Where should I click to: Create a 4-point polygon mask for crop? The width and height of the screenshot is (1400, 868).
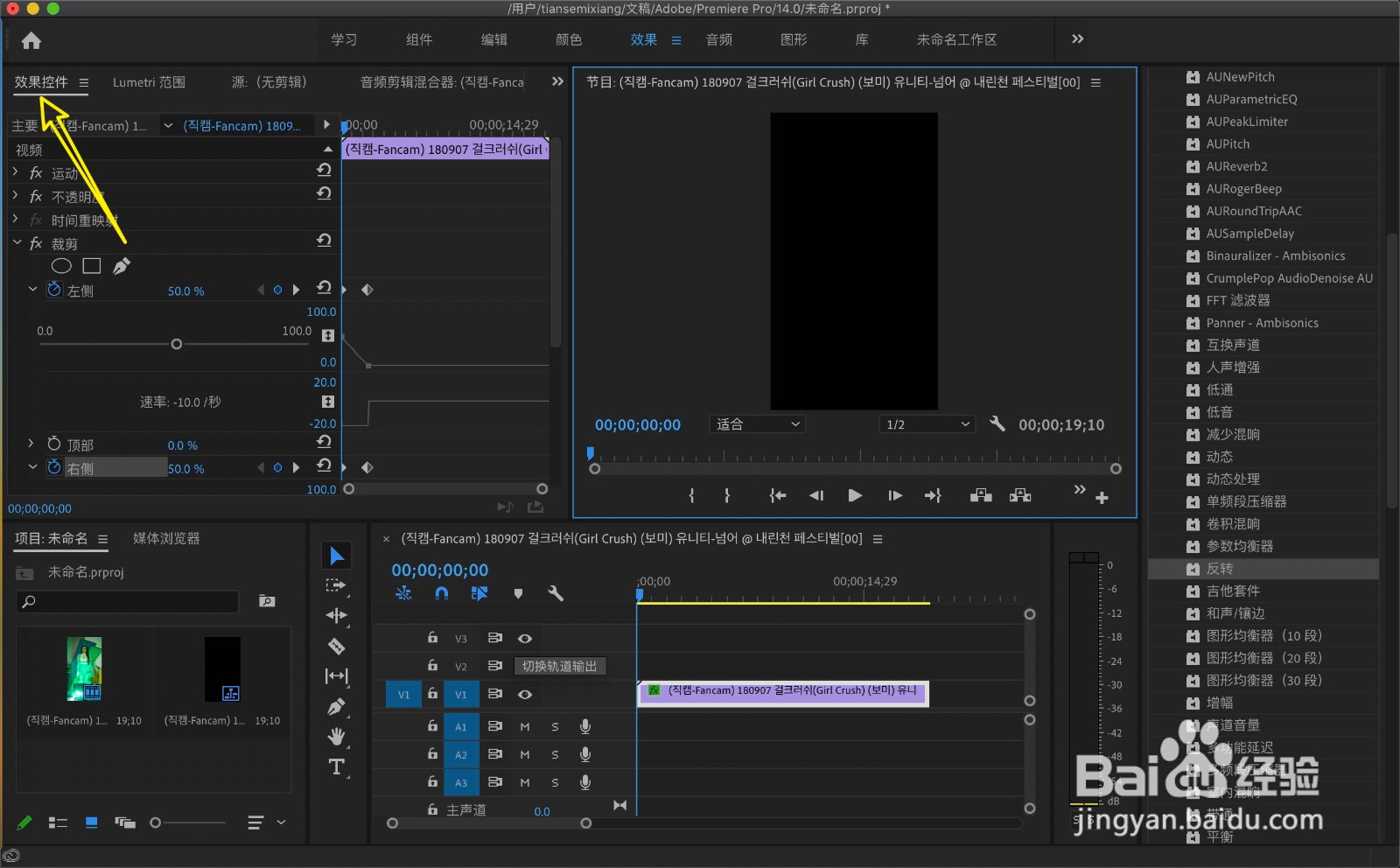click(x=92, y=266)
